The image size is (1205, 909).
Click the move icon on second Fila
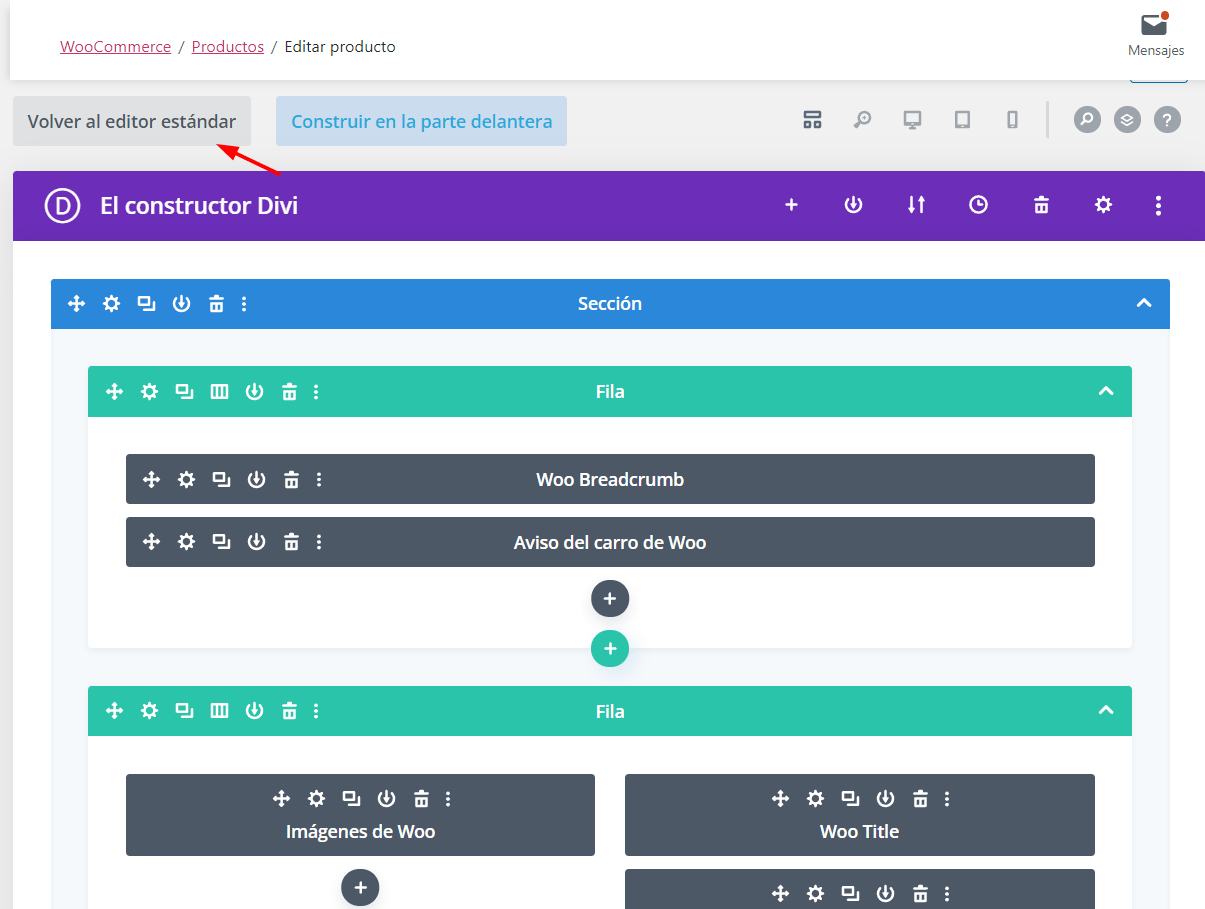coord(115,711)
